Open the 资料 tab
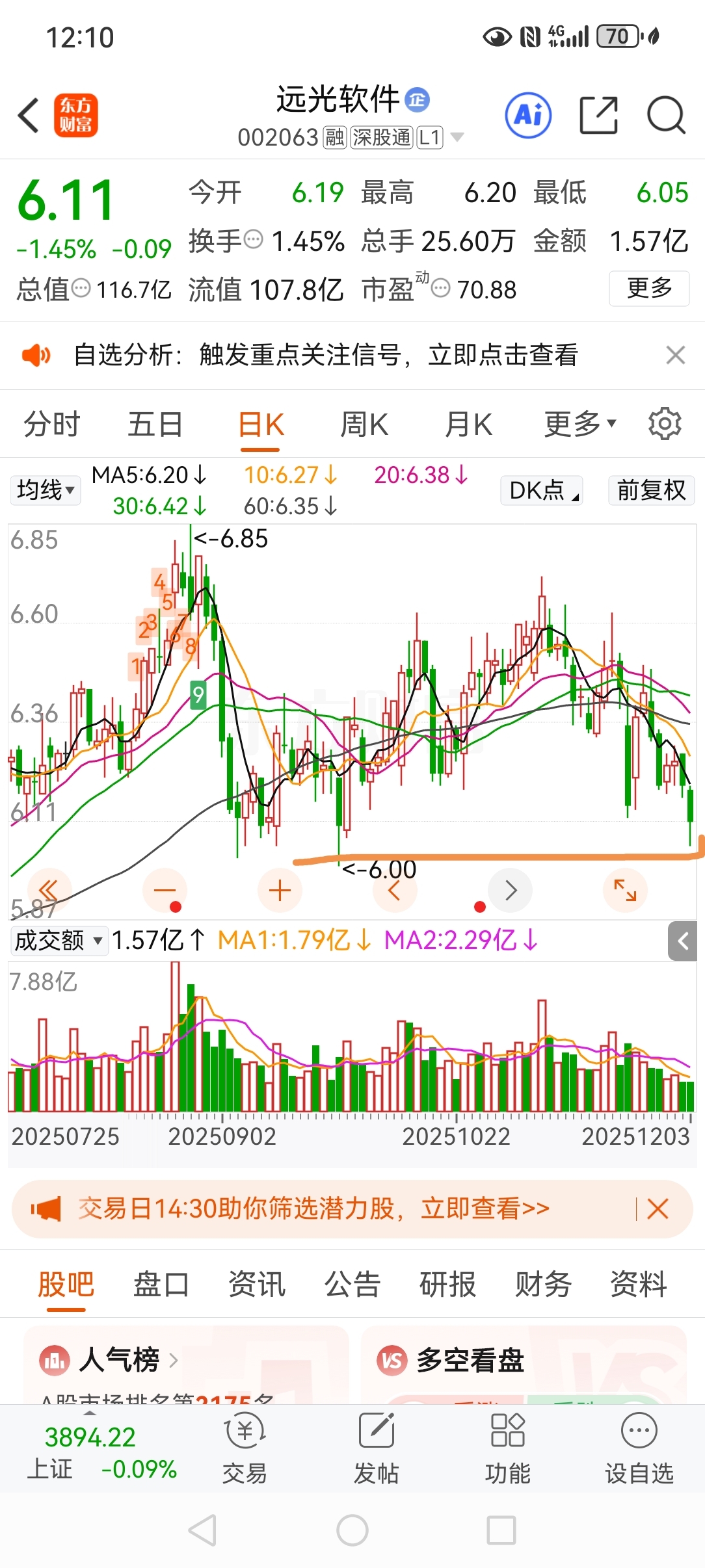 coord(639,1285)
